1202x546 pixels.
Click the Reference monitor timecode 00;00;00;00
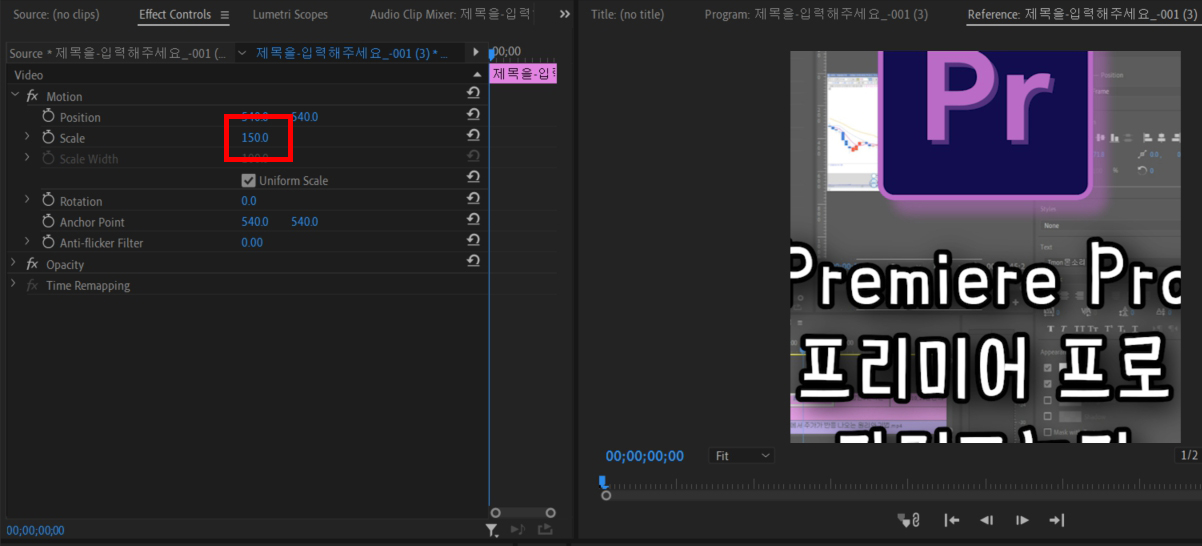(x=645, y=456)
